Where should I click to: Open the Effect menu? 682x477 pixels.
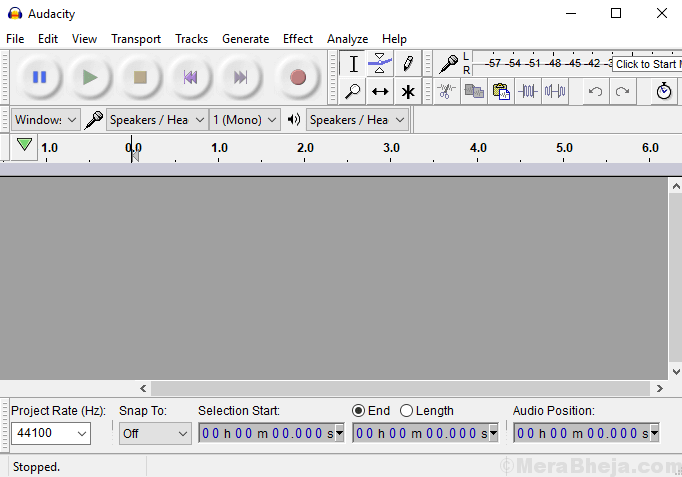(x=298, y=39)
